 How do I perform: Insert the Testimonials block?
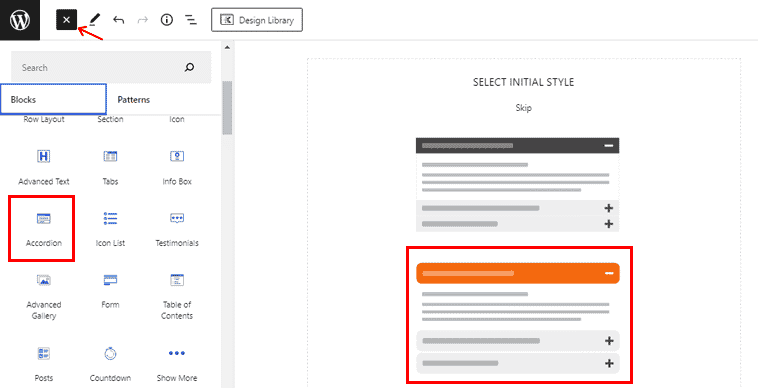177,229
